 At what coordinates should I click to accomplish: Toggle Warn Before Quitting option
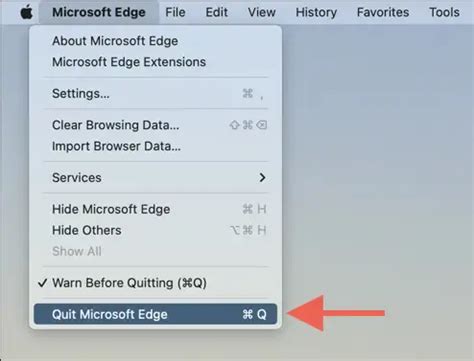click(x=155, y=283)
